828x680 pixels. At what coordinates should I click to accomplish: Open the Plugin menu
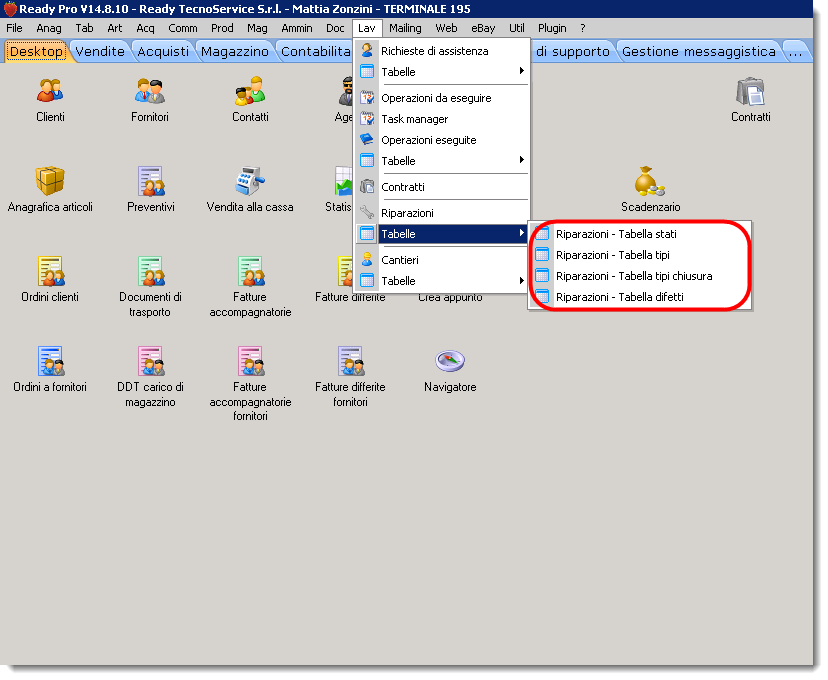[552, 28]
